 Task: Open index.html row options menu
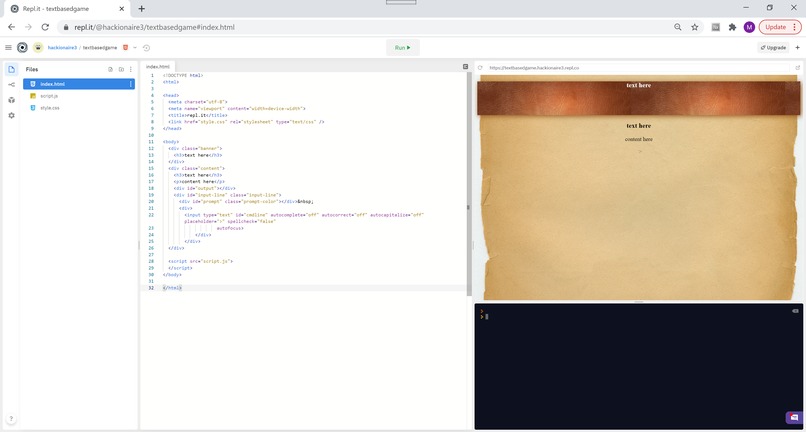pyautogui.click(x=131, y=84)
